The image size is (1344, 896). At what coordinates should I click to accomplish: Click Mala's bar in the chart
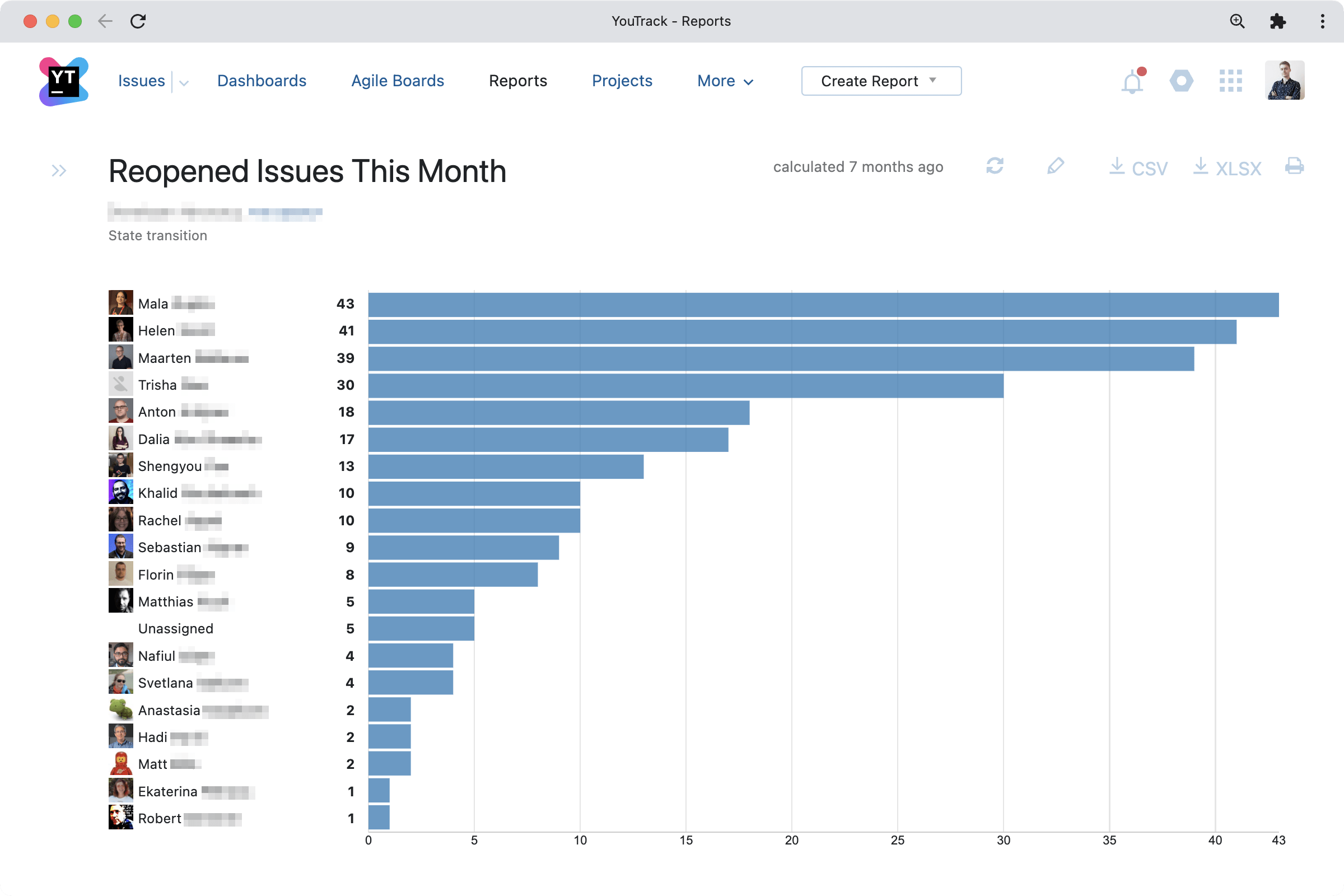823,305
